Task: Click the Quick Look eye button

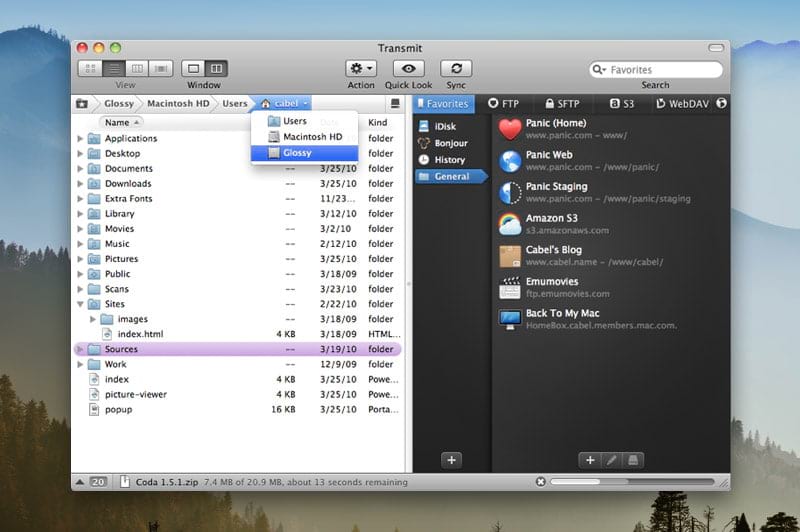Action: [408, 68]
